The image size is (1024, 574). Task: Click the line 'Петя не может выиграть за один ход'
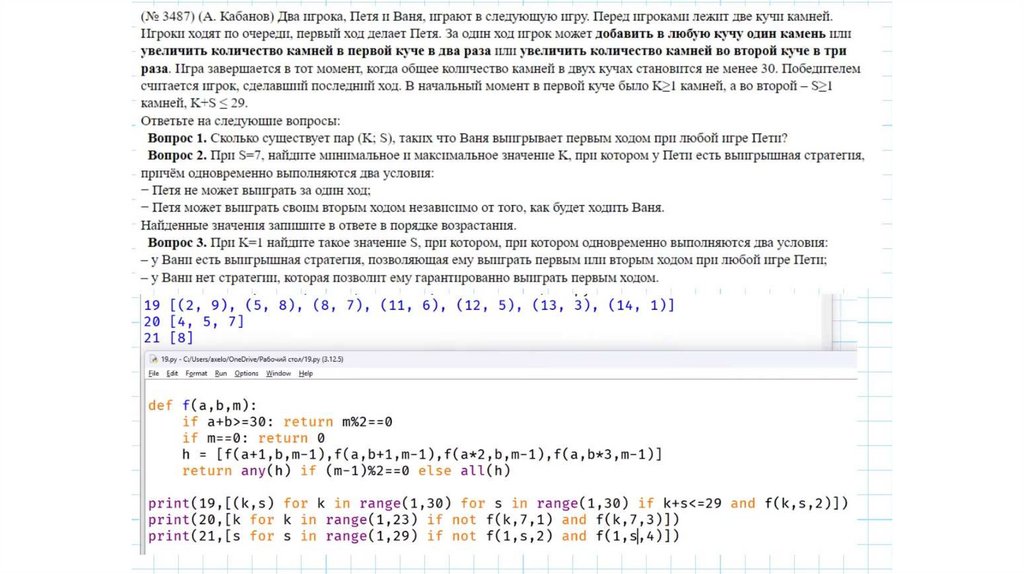pos(256,191)
